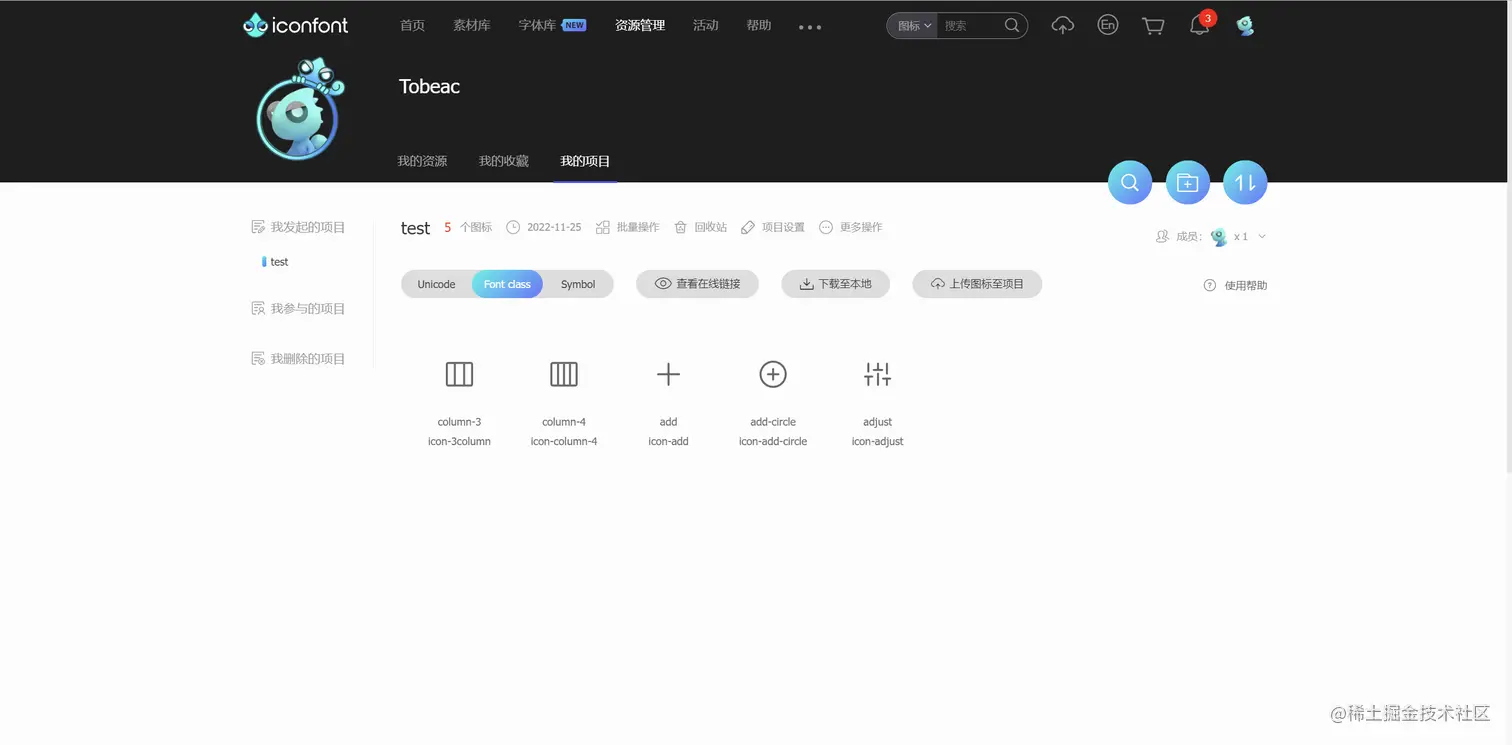Click the search magnifier in header search box
Viewport: 1512px width, 745px height.
(1012, 25)
